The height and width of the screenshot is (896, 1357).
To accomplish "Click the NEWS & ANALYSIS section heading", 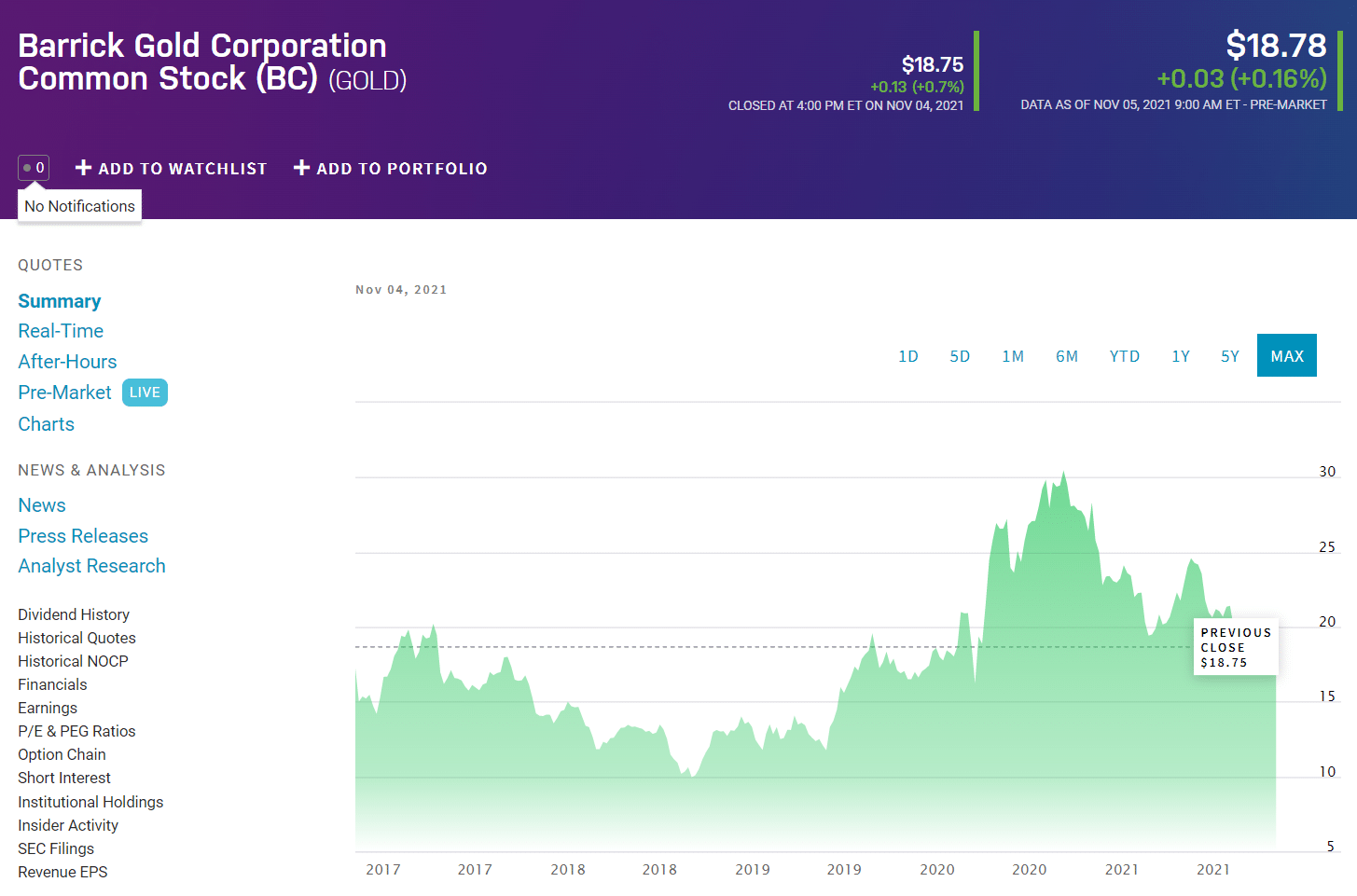I will 91,470.
